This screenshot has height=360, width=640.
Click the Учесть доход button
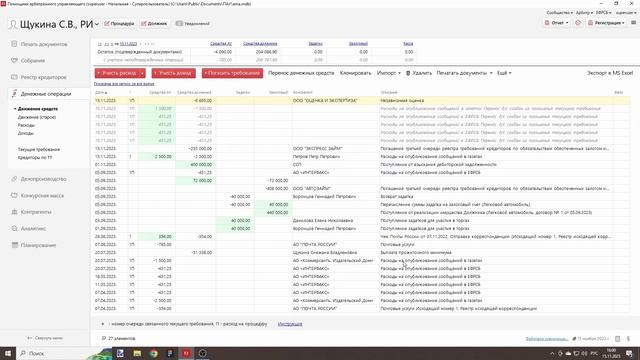pos(173,73)
